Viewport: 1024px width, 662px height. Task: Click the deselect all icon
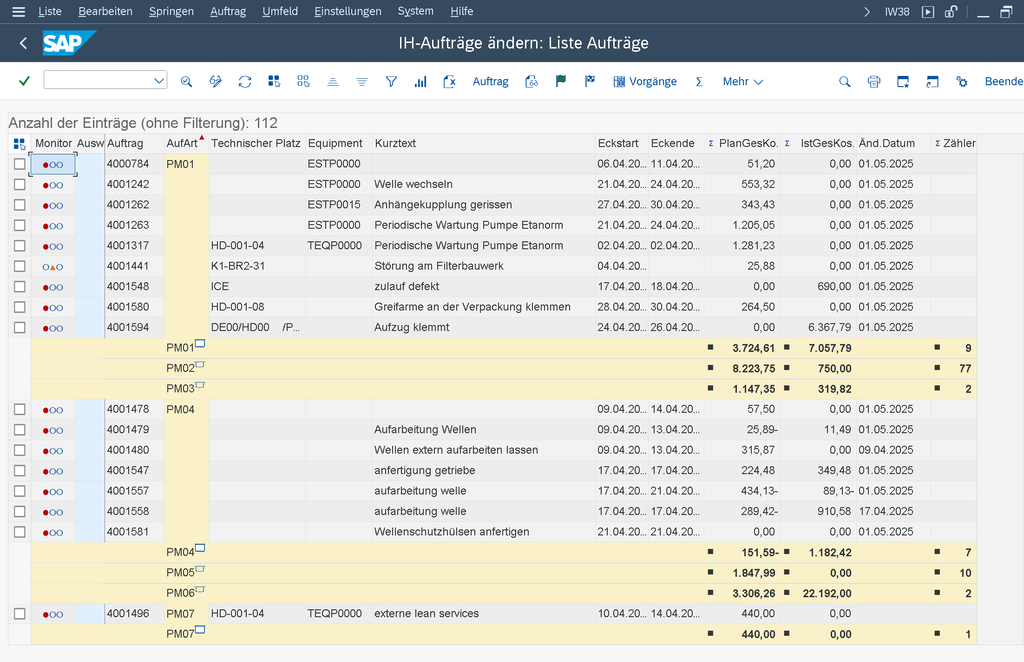pyautogui.click(x=303, y=82)
